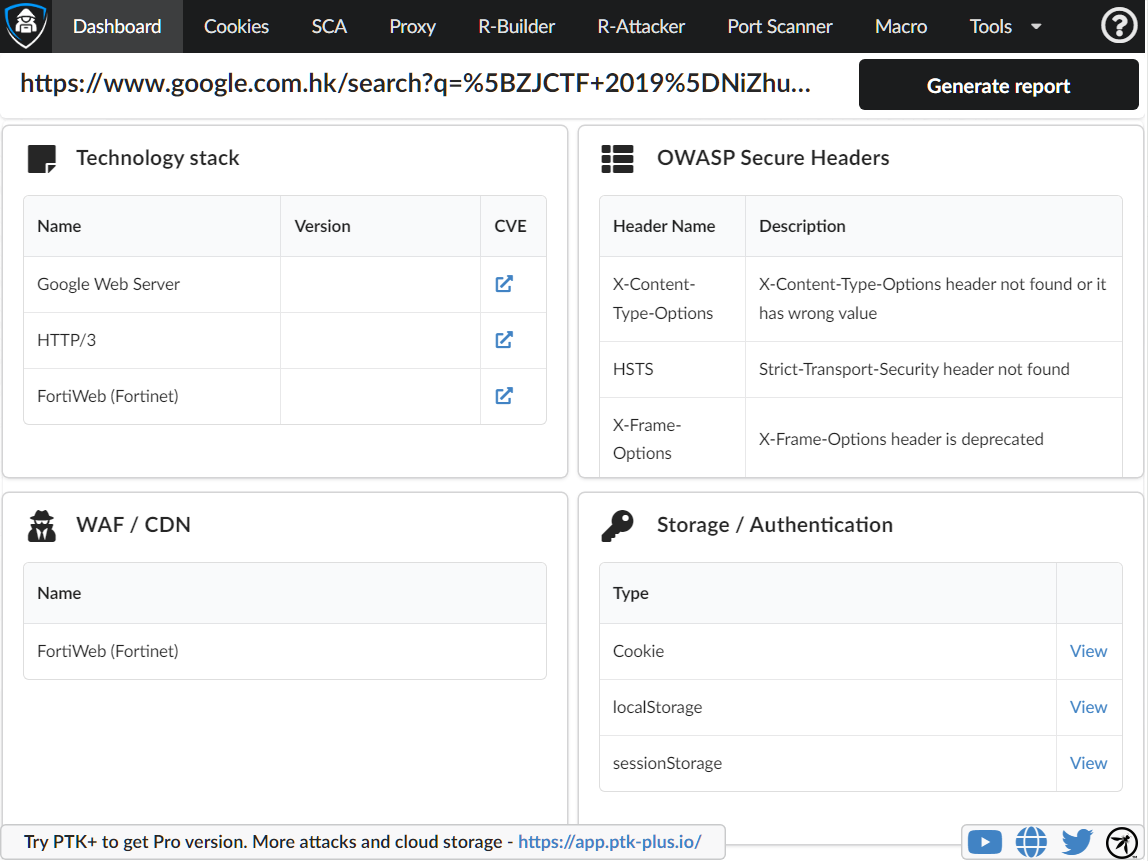Viewport: 1148px width, 861px height.
Task: Open CVE link for FortiWeb (Fortinet)
Action: point(504,396)
